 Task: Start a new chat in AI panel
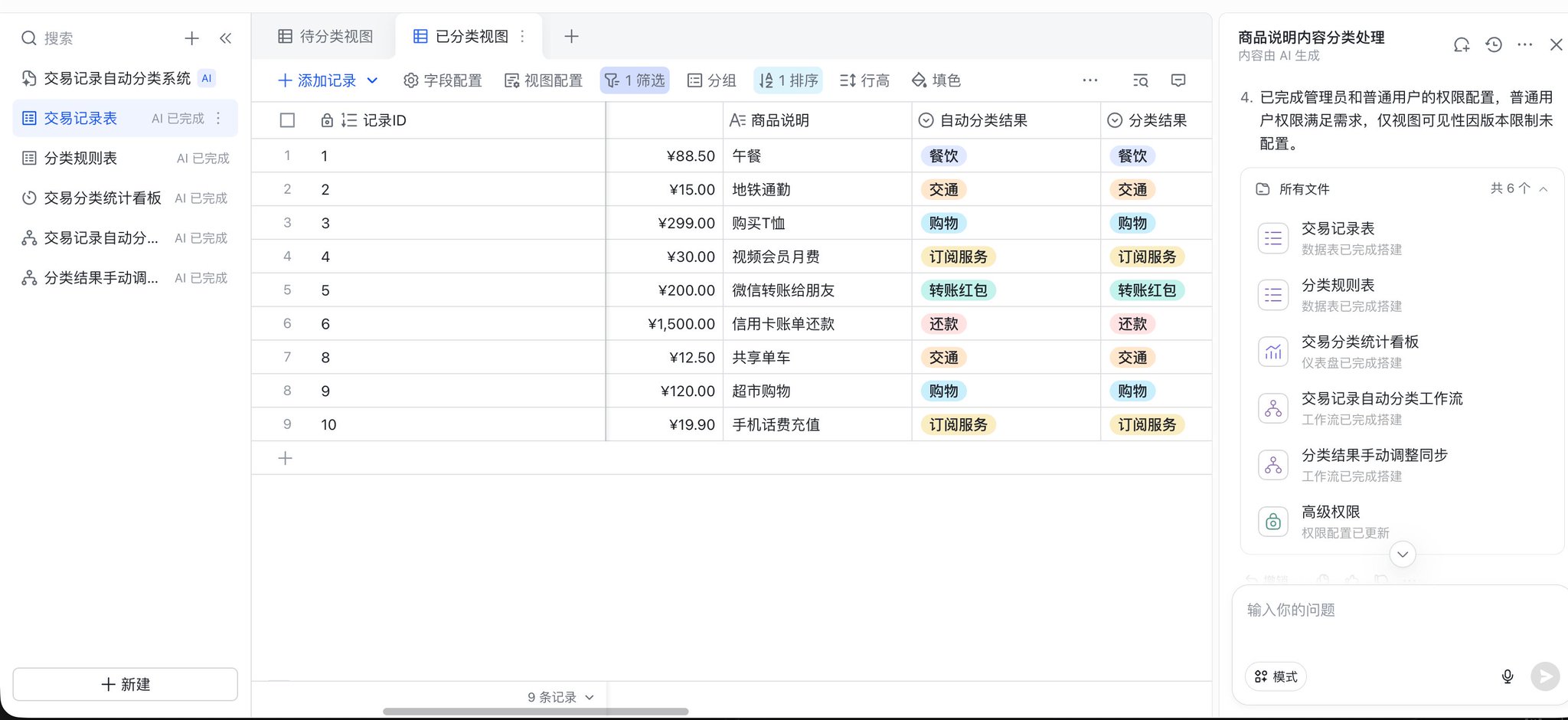point(1462,44)
